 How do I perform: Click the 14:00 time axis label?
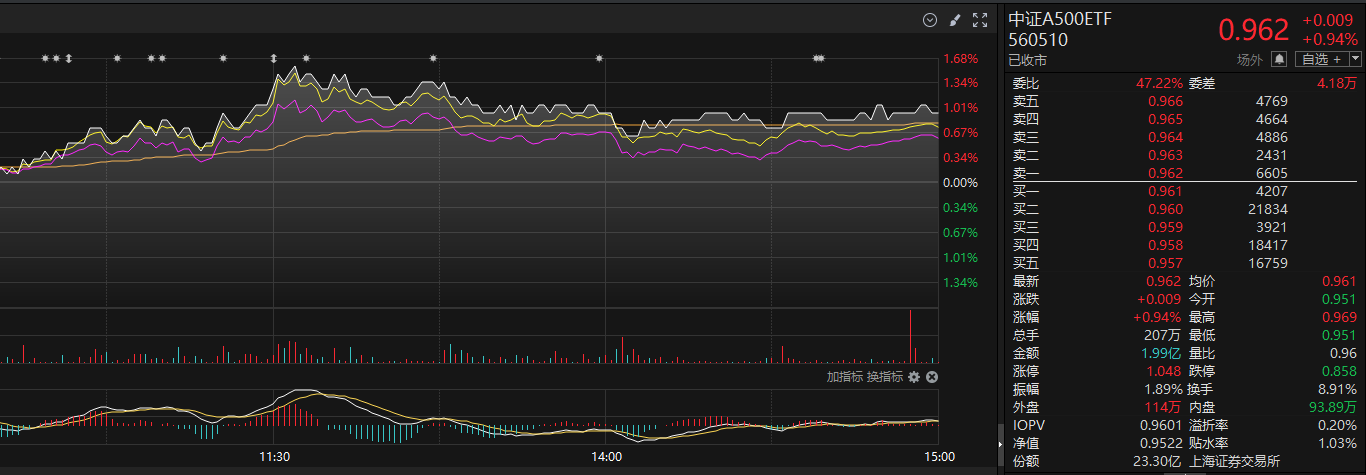pos(606,457)
